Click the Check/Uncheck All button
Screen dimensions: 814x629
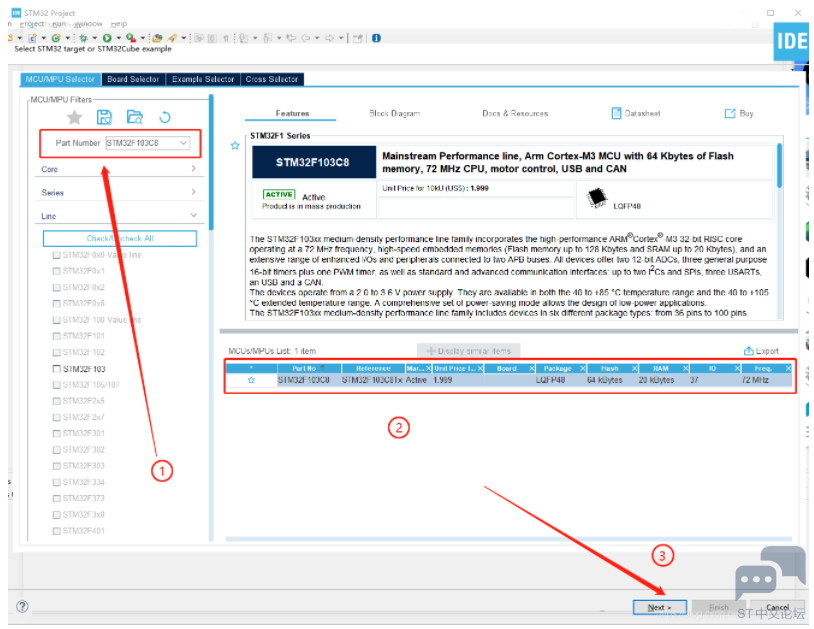[x=120, y=238]
